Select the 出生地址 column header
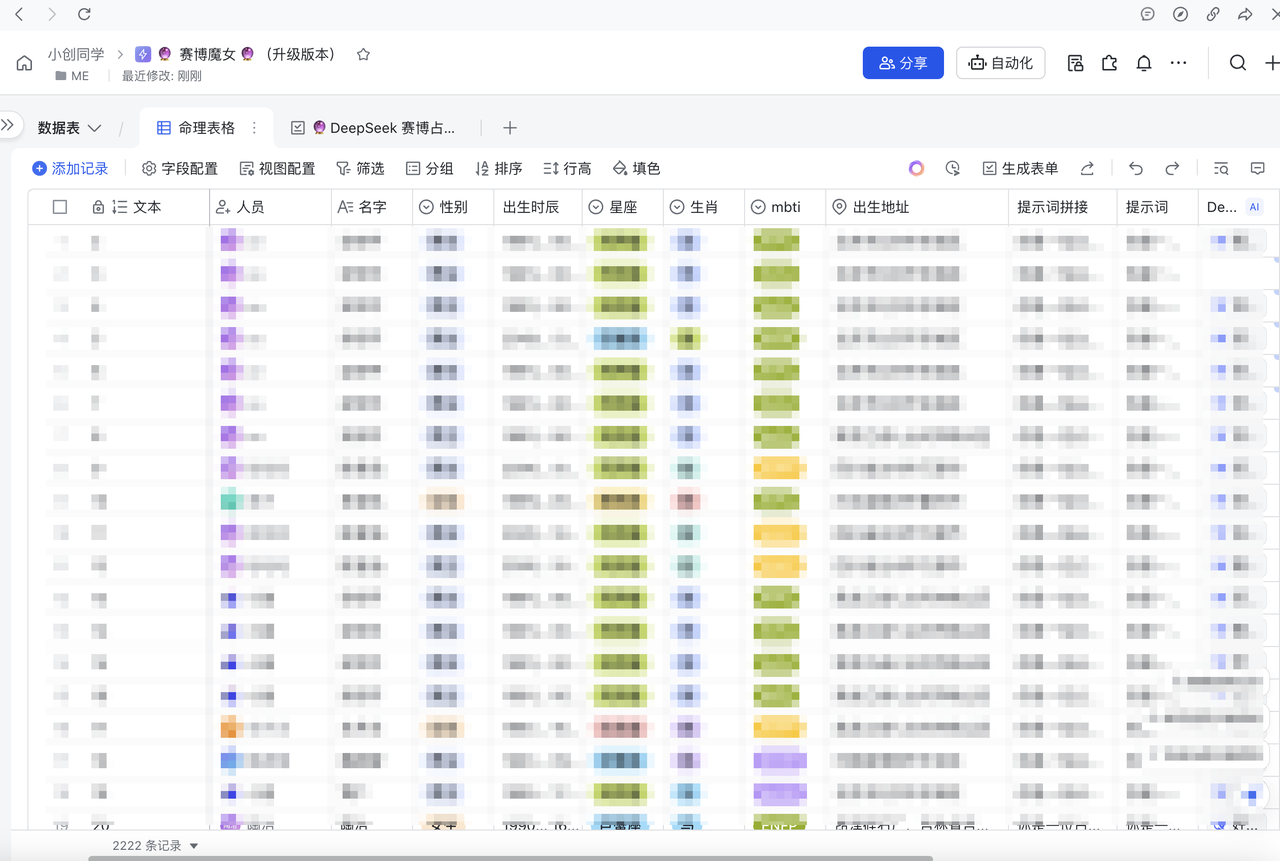The height and width of the screenshot is (861, 1280). point(918,207)
